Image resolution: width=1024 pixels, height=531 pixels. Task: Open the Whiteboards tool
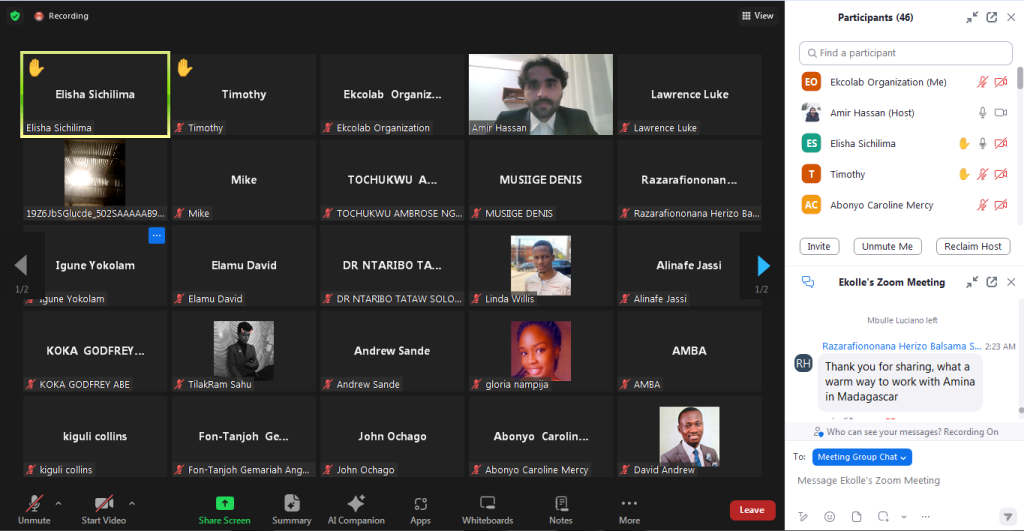click(487, 503)
